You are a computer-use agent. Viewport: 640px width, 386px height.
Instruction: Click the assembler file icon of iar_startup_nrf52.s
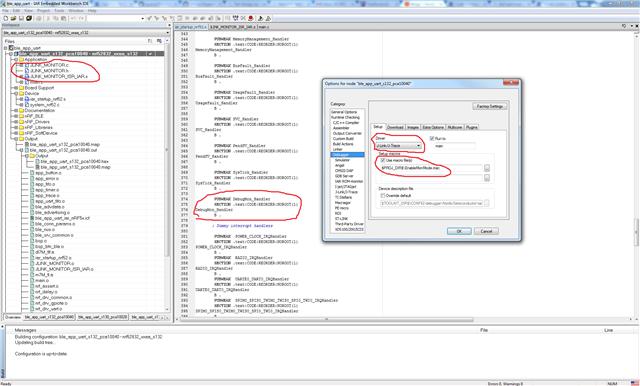pyautogui.click(x=27, y=99)
